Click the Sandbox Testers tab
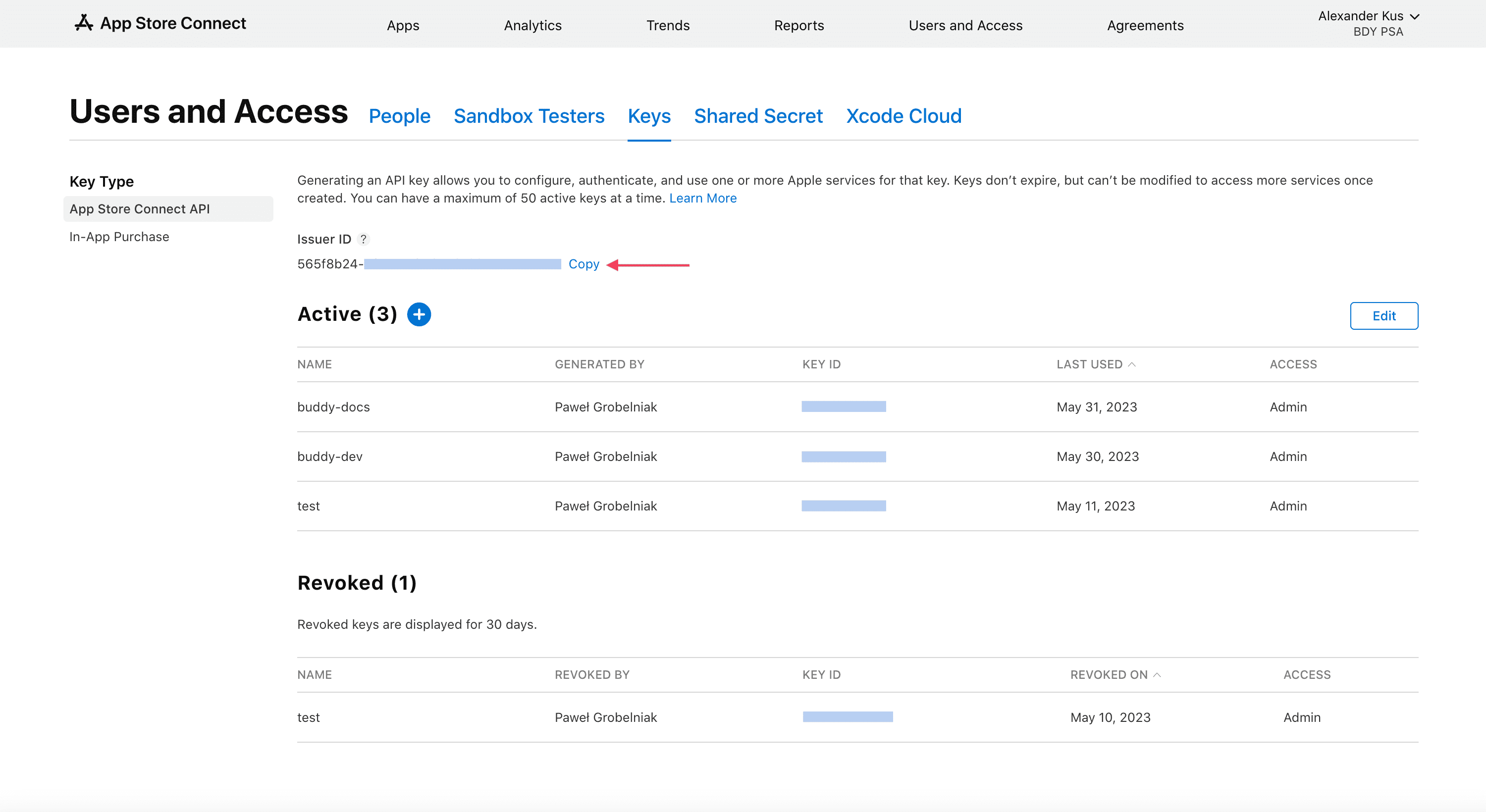 530,116
